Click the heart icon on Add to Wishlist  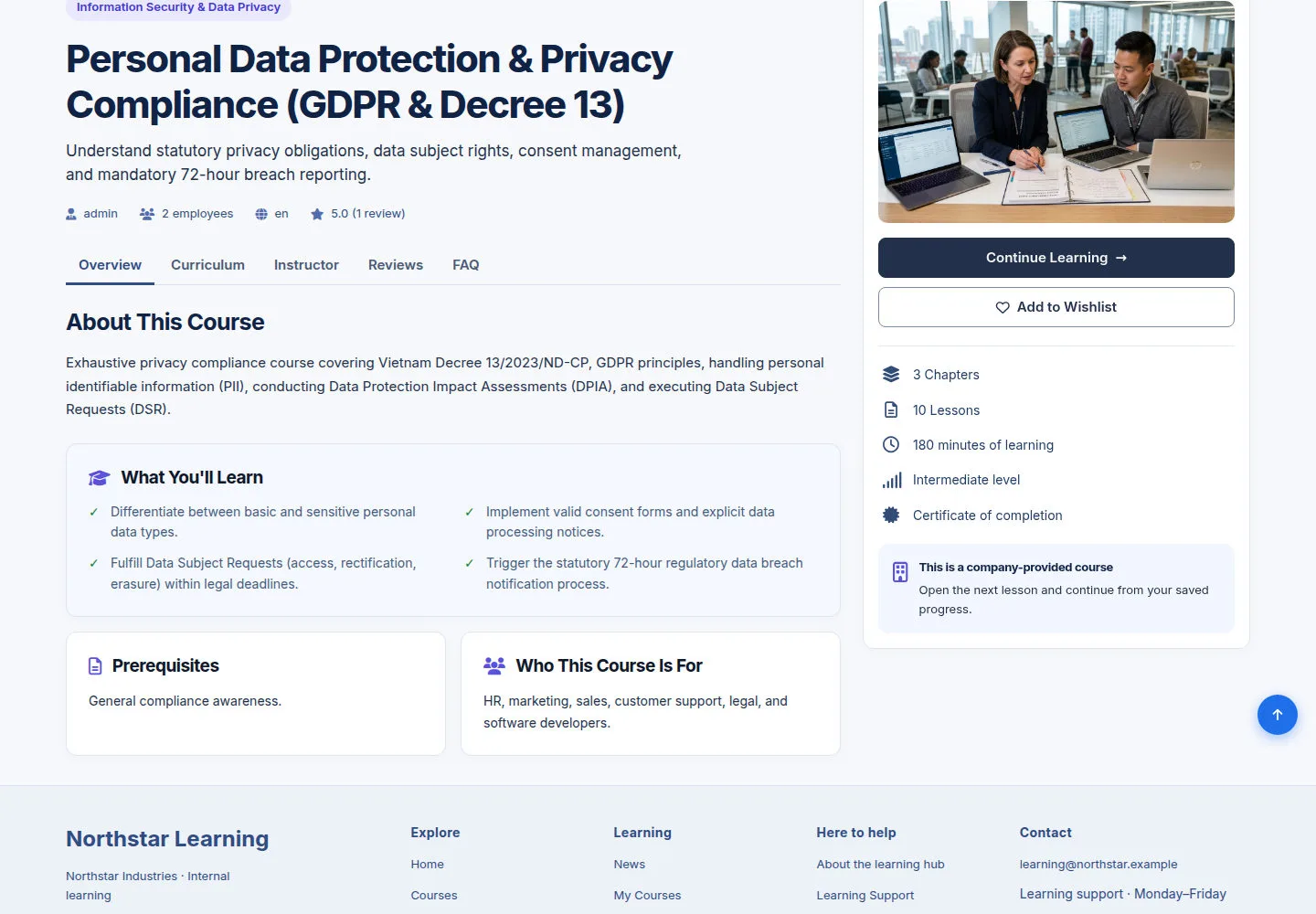point(1003,307)
